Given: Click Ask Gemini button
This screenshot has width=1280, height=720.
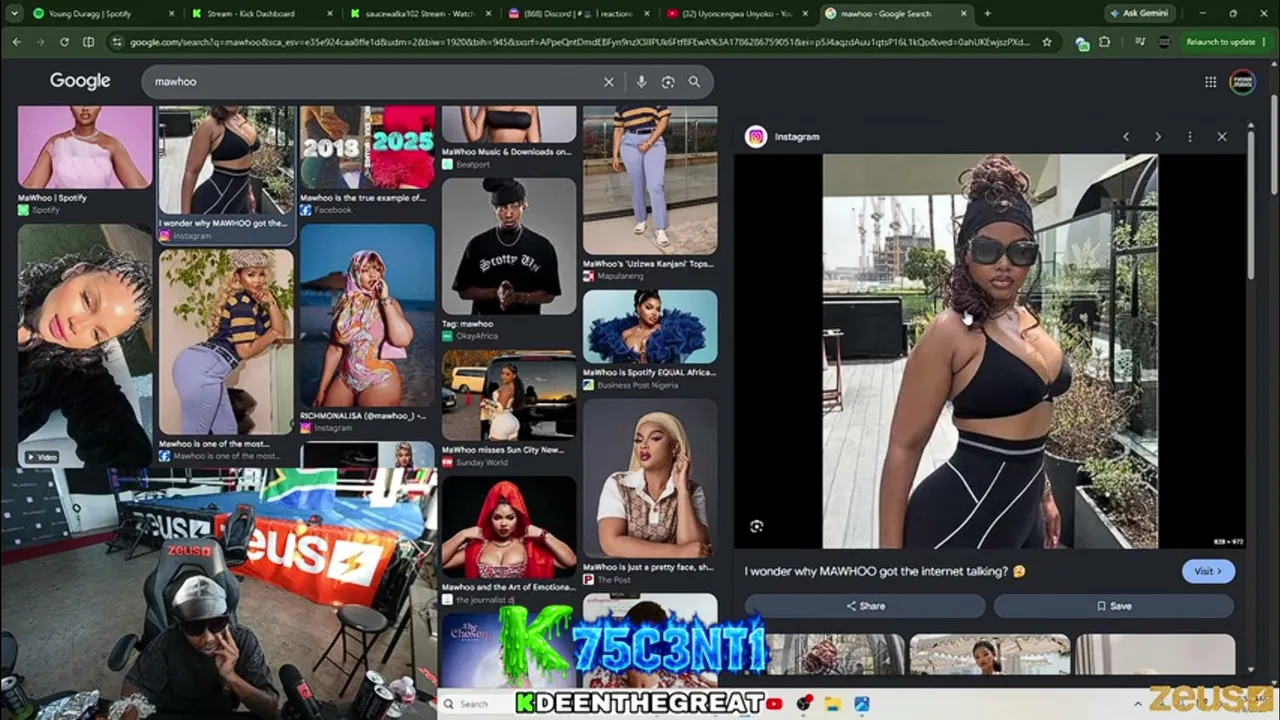Looking at the screenshot, I should 1141,14.
